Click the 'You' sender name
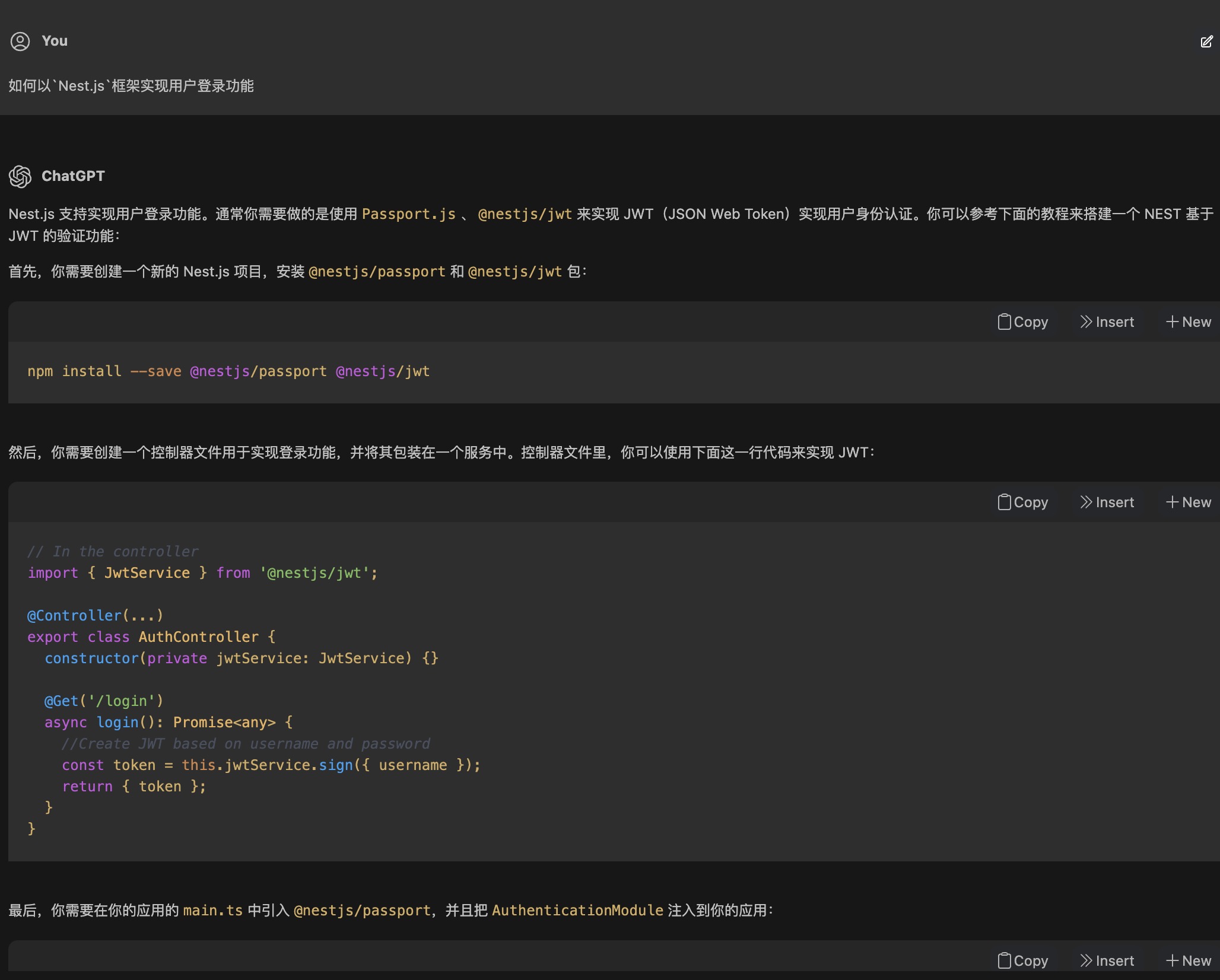The image size is (1220, 980). click(x=55, y=41)
